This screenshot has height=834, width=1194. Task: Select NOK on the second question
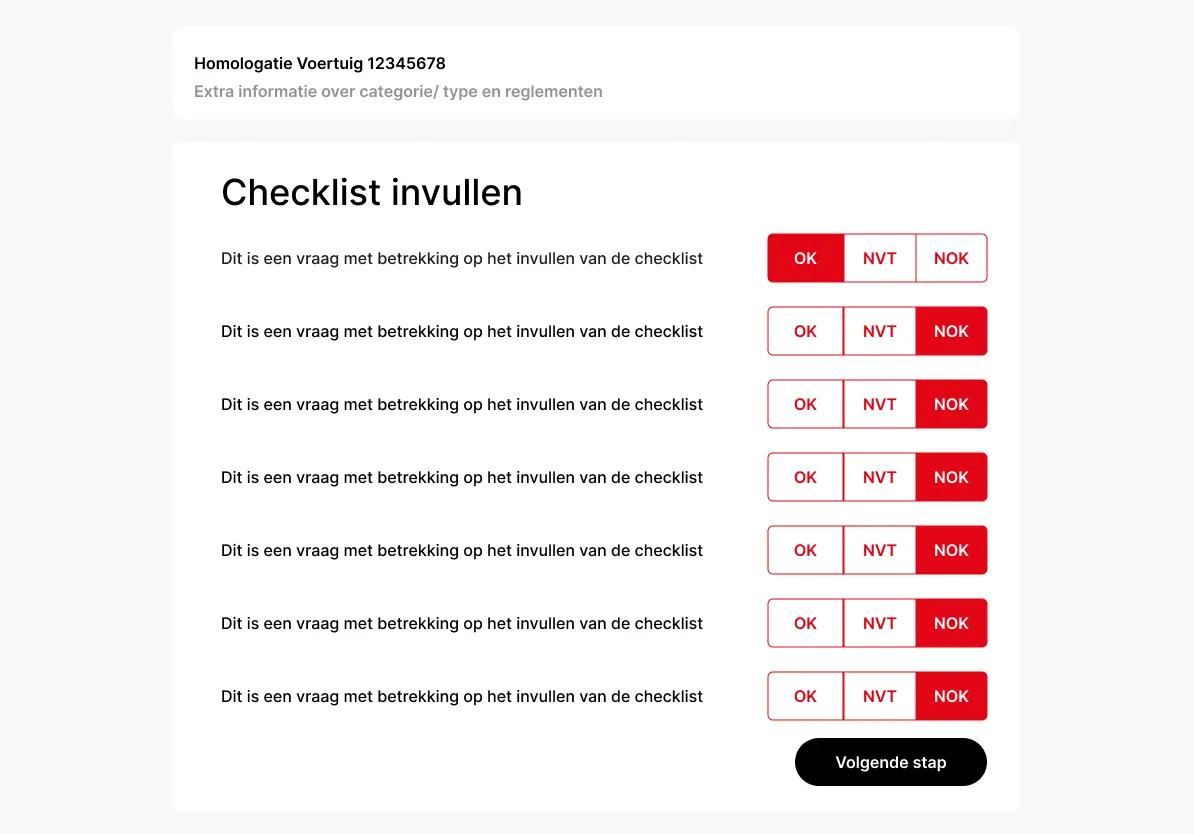[x=951, y=331]
